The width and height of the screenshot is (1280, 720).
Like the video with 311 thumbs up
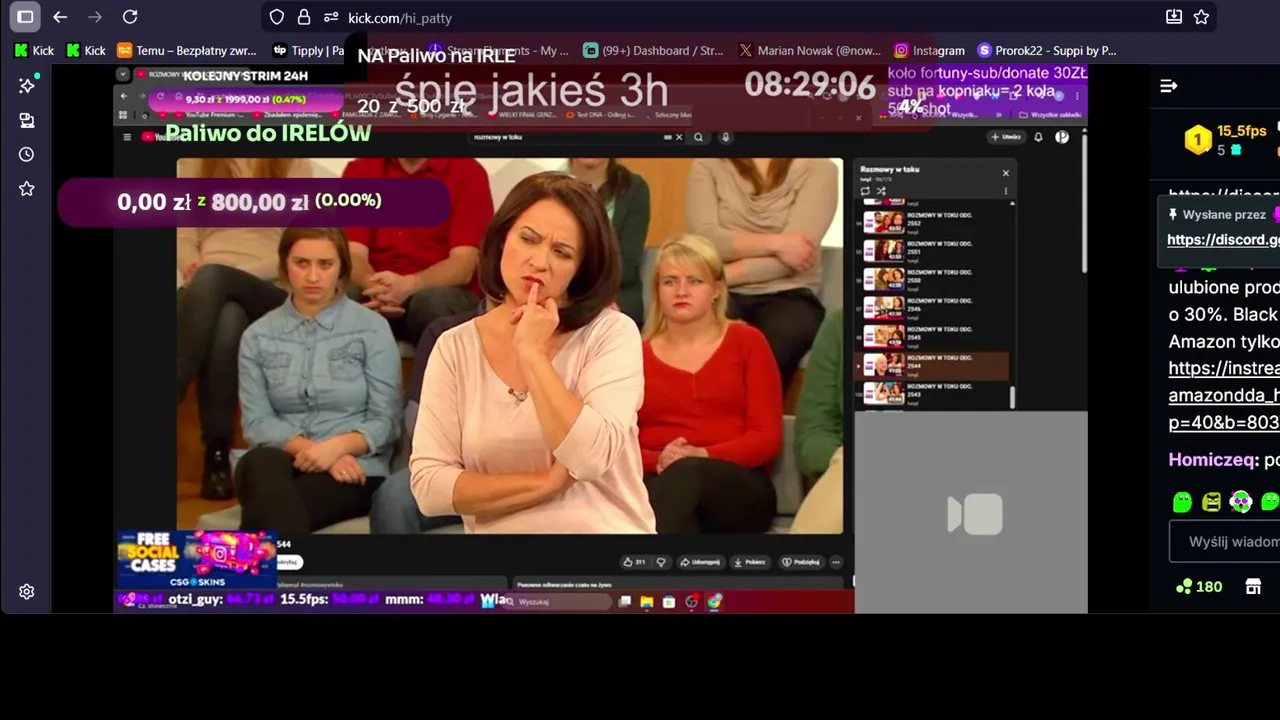coord(634,562)
